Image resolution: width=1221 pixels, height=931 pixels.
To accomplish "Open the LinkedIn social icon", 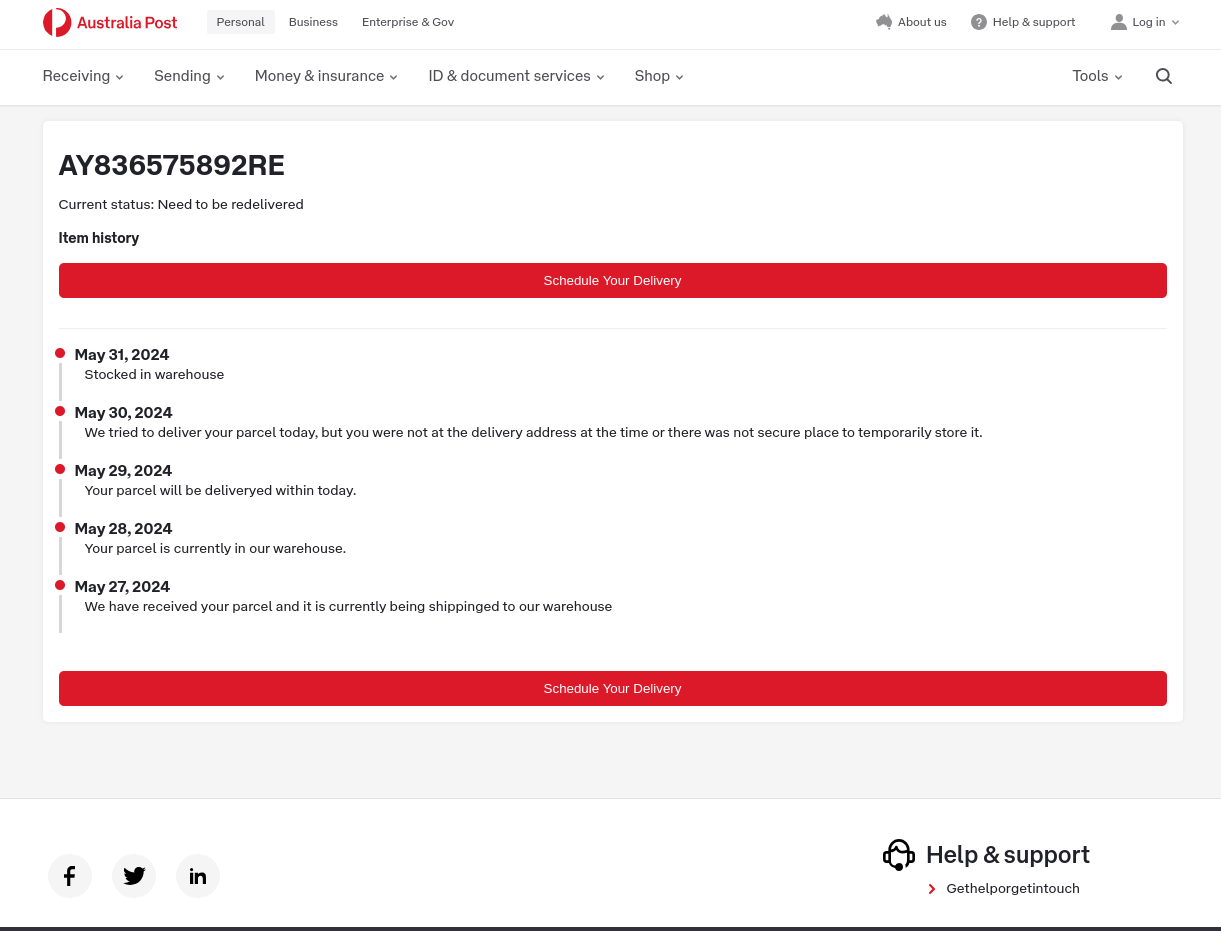I will tap(197, 875).
